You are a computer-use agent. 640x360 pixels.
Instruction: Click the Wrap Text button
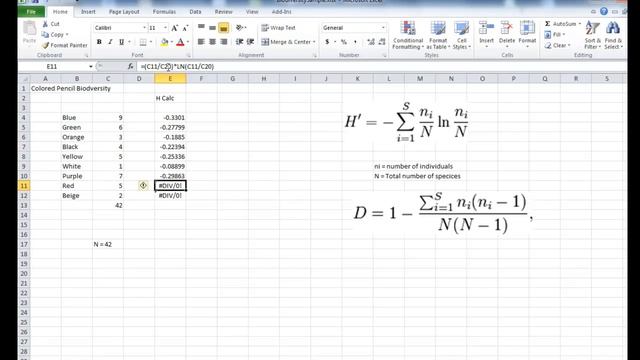pyautogui.click(x=278, y=28)
